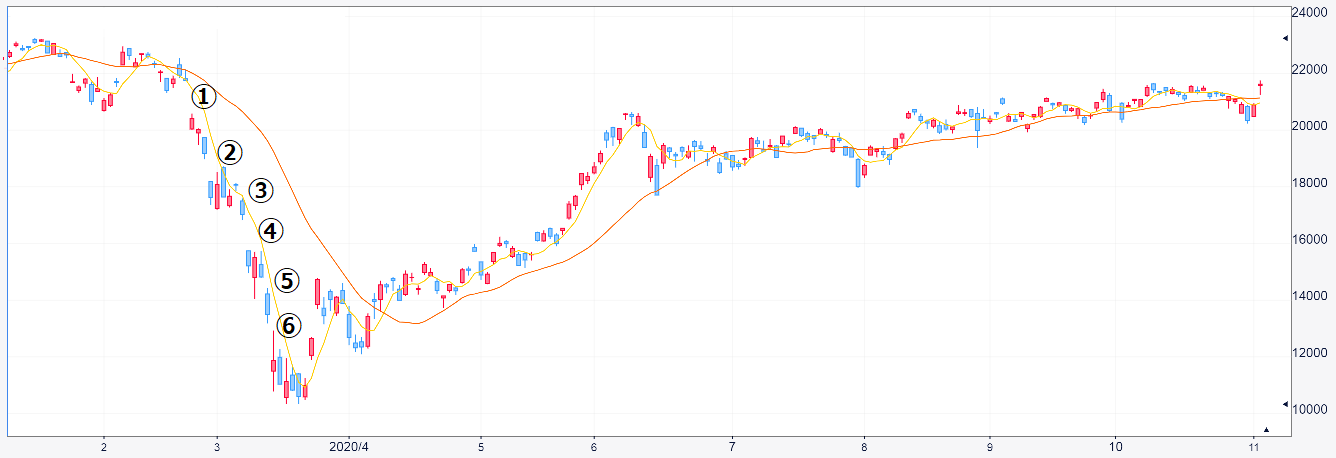Viewport: 1336px width, 458px height.
Task: Click the month 5 label on date axis
Action: pos(481,445)
